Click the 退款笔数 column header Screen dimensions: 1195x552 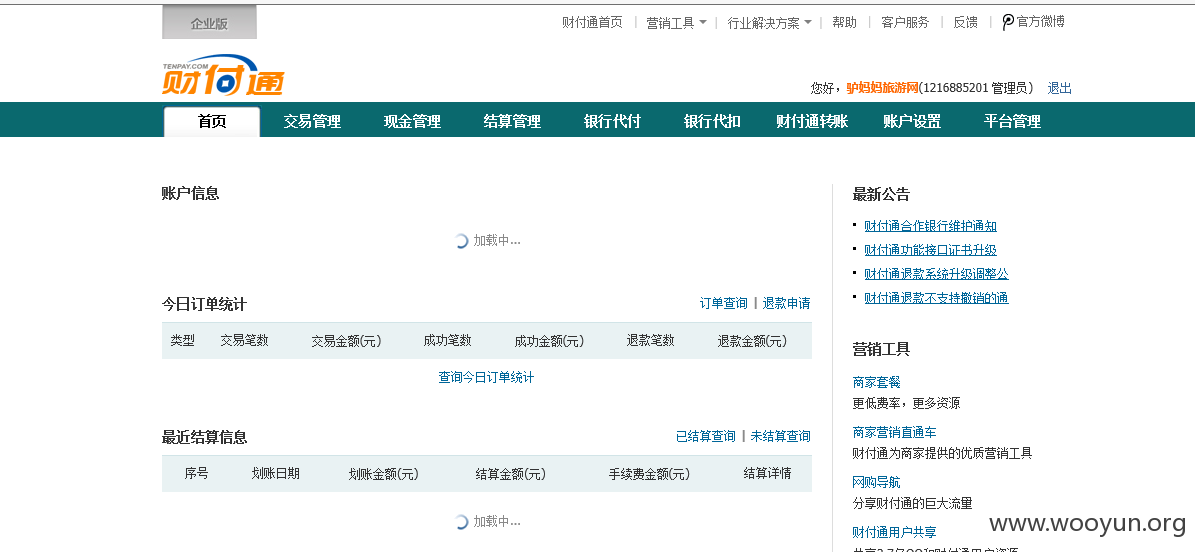(x=650, y=341)
